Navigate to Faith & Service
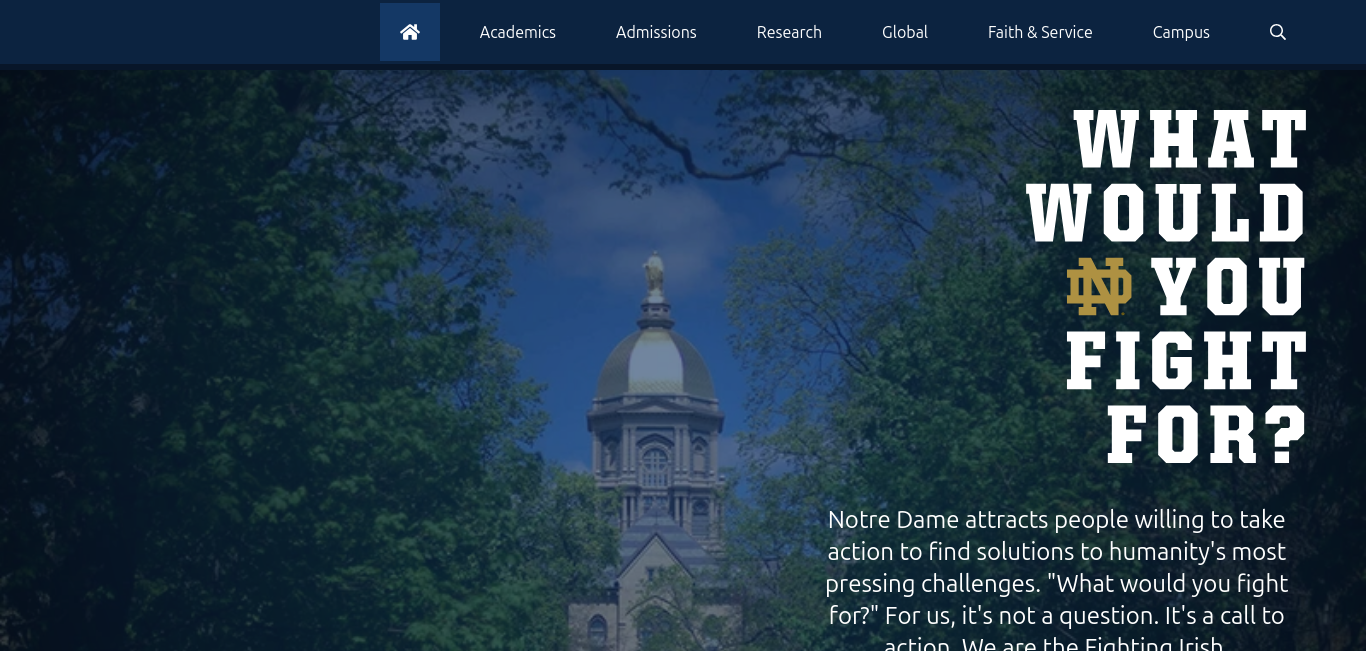The image size is (1366, 651). coord(1039,32)
